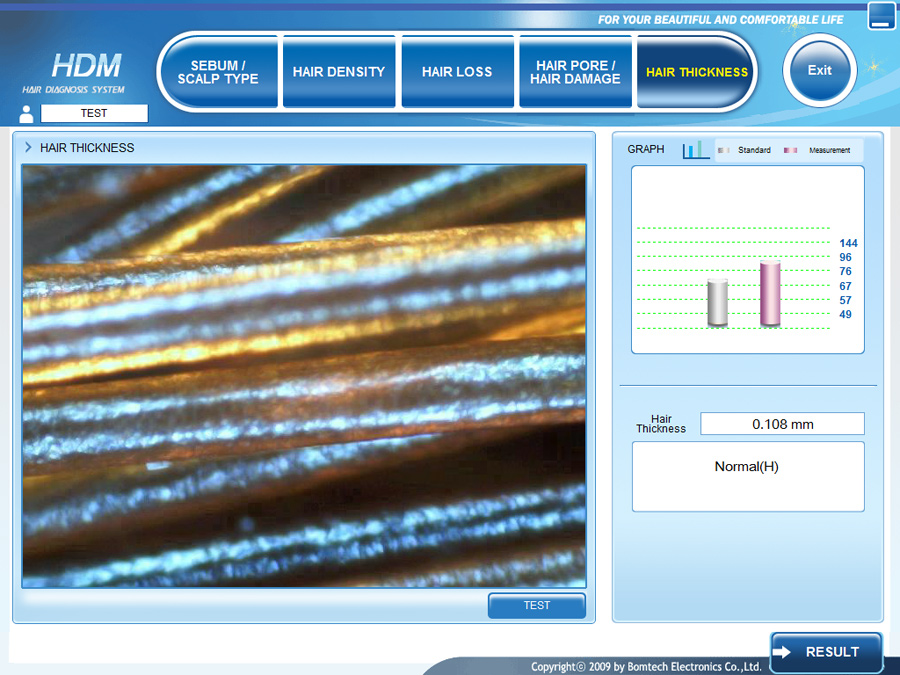
Task: Click the user profile icon above TEST
Action: 27,114
